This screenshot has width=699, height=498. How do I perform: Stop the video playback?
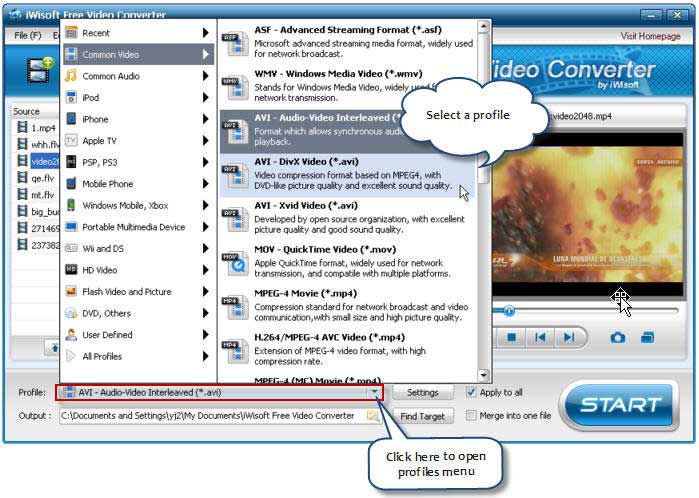pos(512,337)
